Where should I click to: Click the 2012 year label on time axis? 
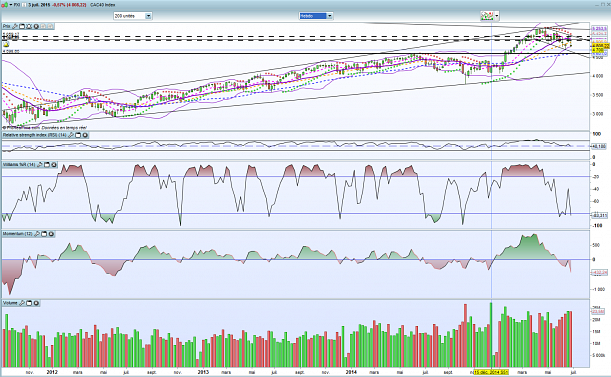52,372
